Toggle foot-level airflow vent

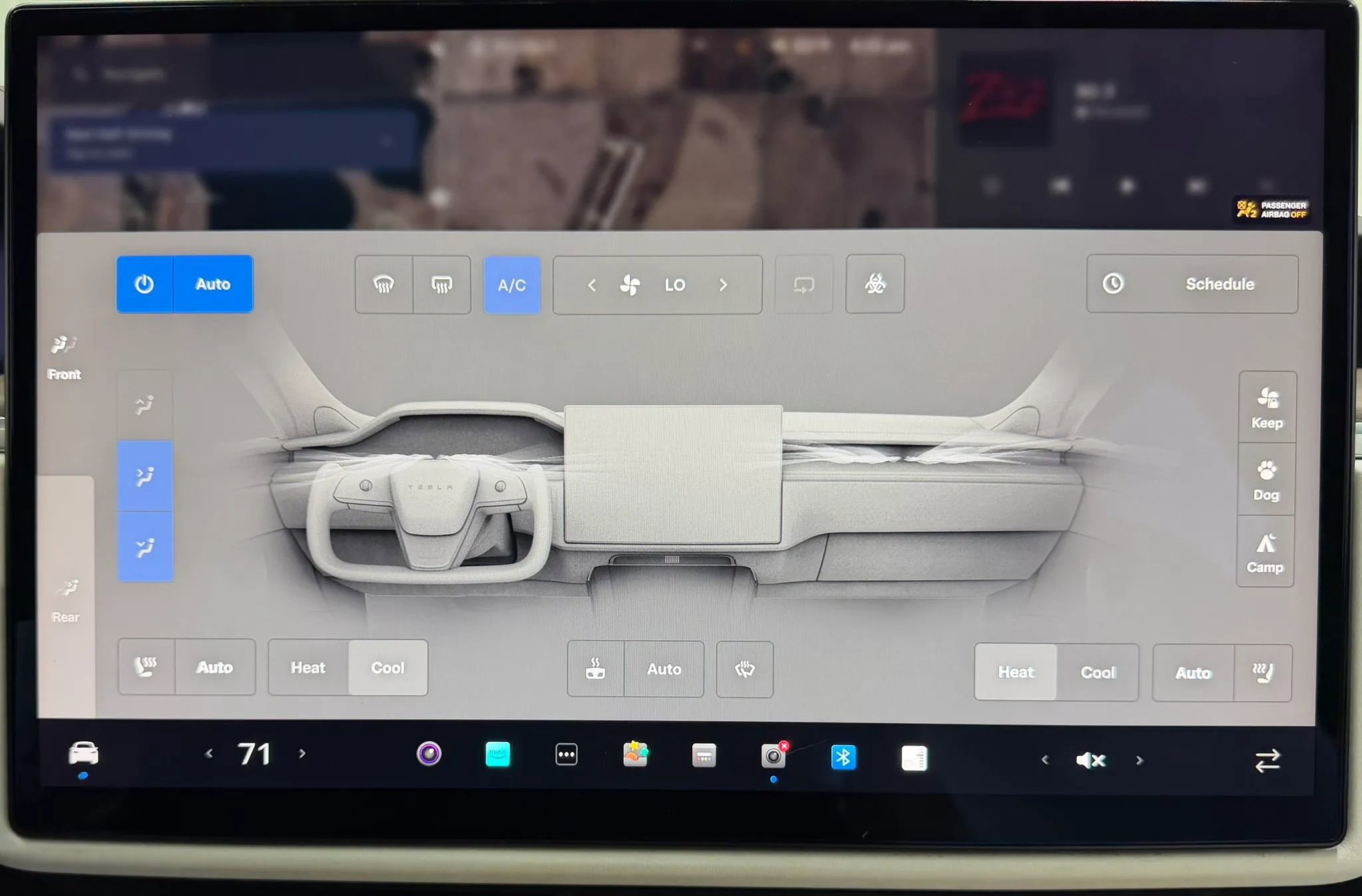tap(146, 547)
